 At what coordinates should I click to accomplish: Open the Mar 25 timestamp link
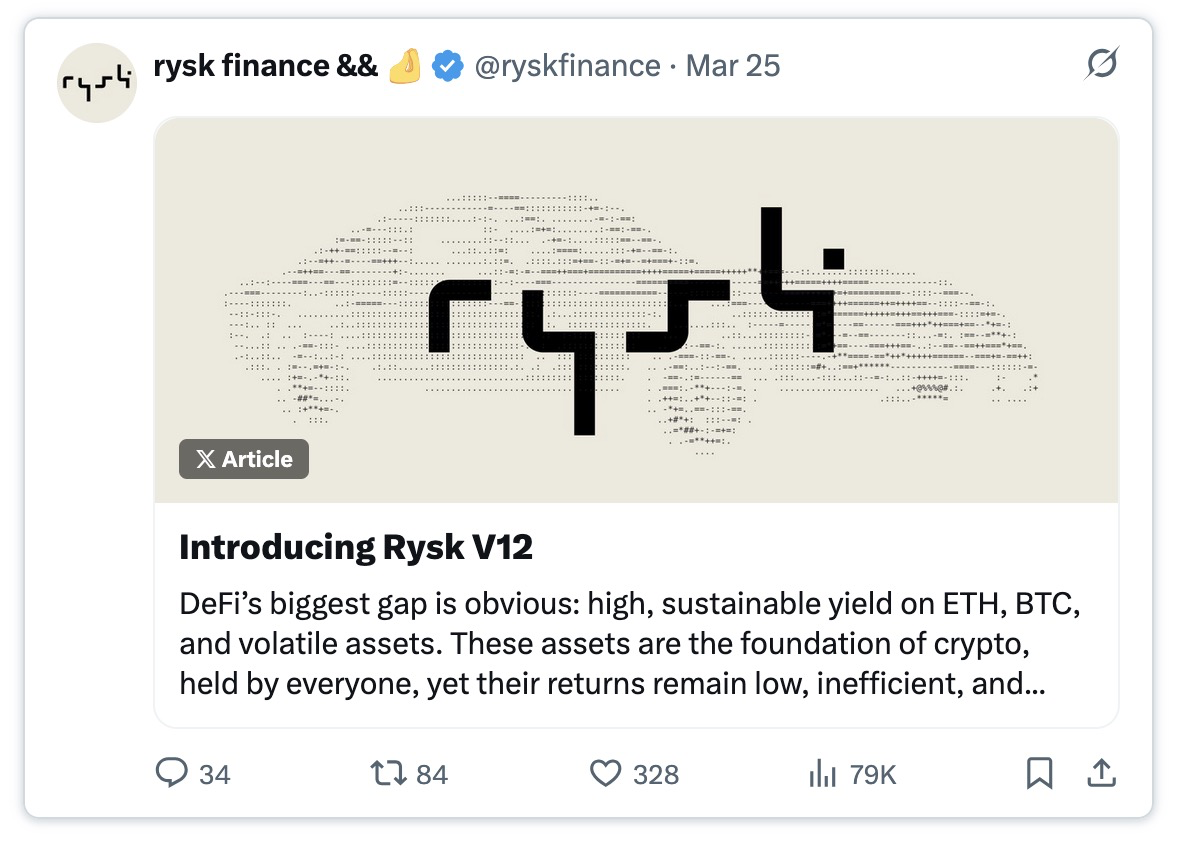732,66
